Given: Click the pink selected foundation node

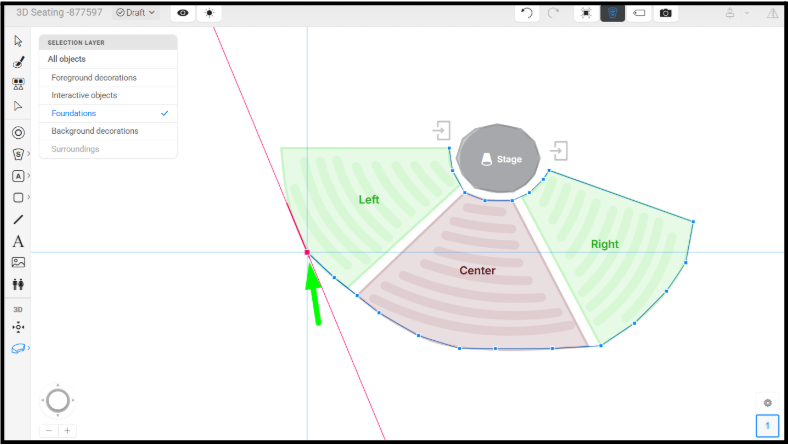Looking at the screenshot, I should pos(307,252).
